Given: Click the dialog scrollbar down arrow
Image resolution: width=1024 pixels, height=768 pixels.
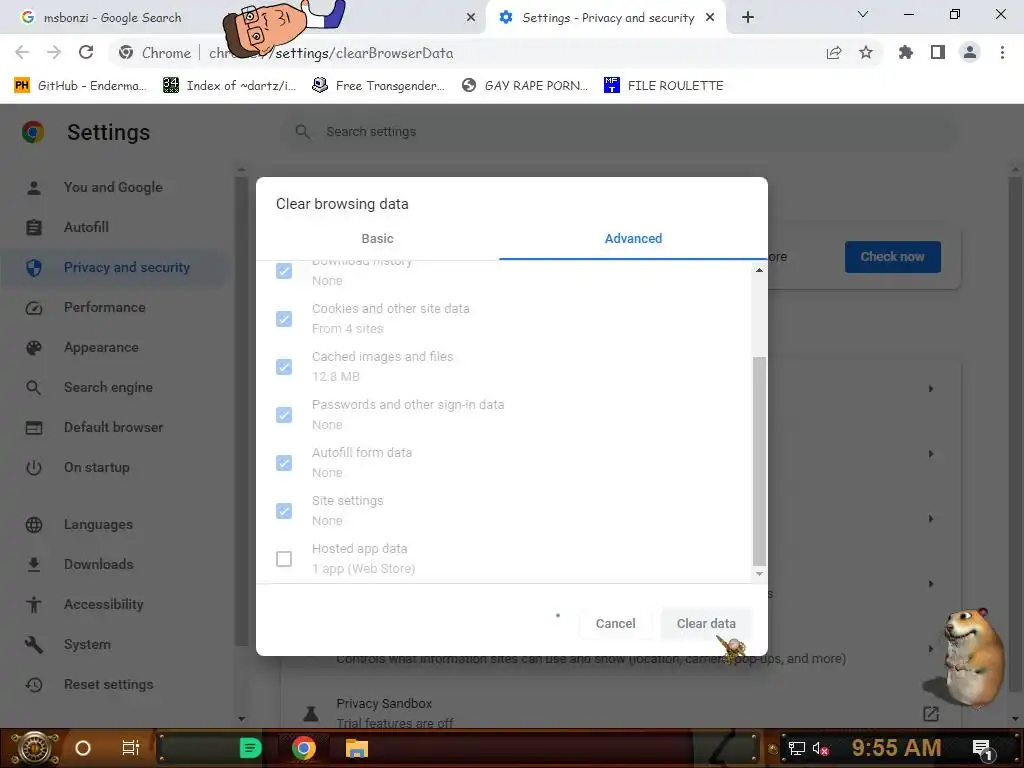Looking at the screenshot, I should [x=759, y=574].
